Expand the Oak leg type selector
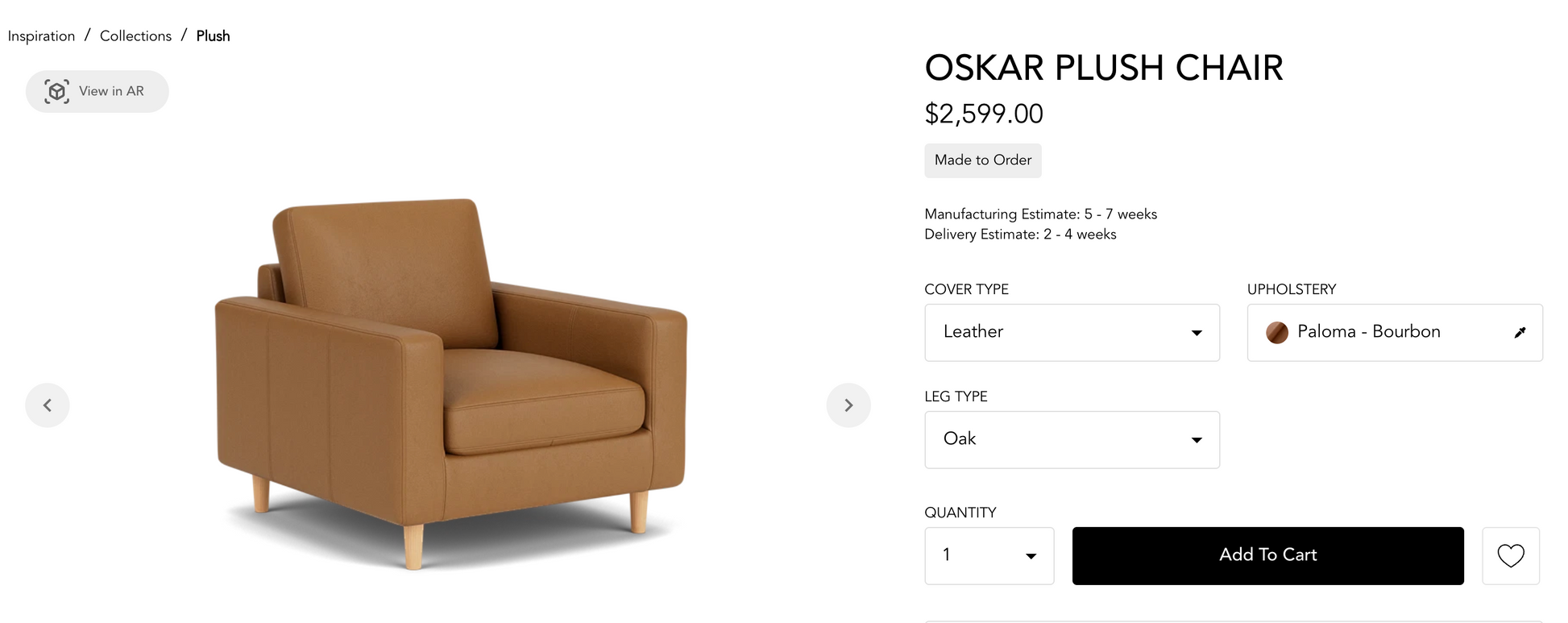Image resolution: width=1568 pixels, height=623 pixels. click(1072, 439)
